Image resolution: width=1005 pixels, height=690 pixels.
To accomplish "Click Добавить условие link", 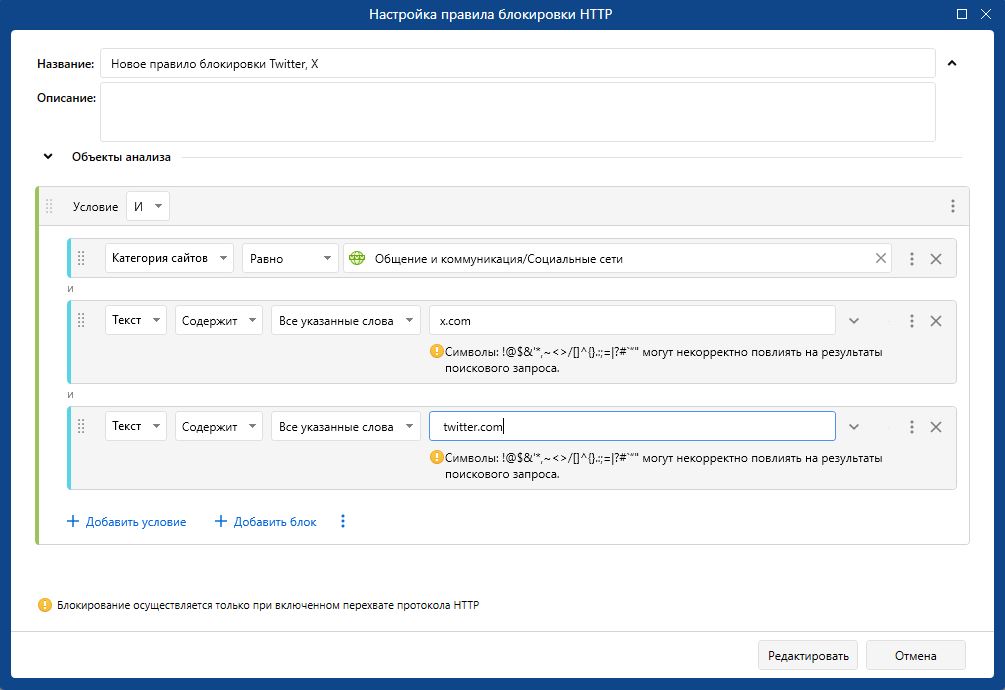I will [x=126, y=522].
